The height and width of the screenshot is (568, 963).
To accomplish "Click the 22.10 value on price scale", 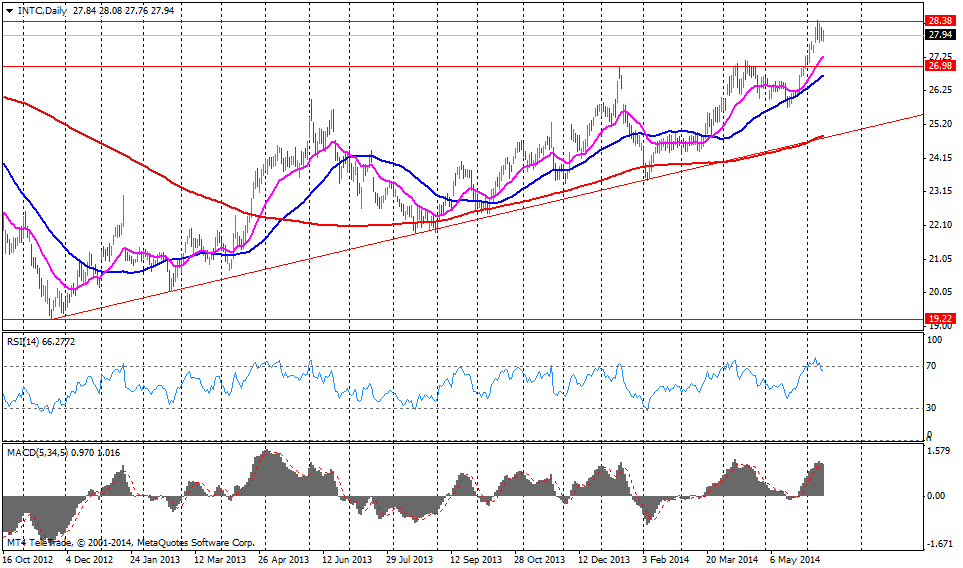I will 939,225.
